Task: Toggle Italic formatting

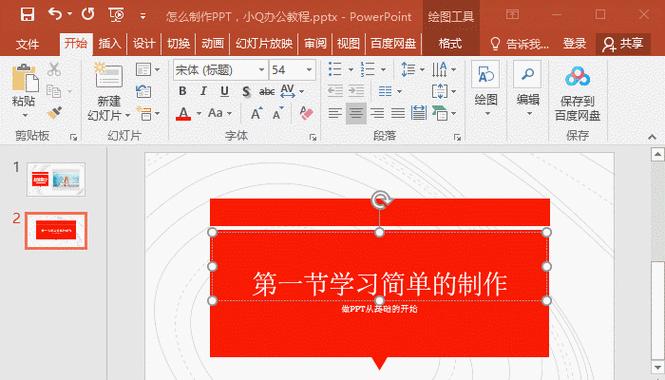Action: tap(204, 91)
